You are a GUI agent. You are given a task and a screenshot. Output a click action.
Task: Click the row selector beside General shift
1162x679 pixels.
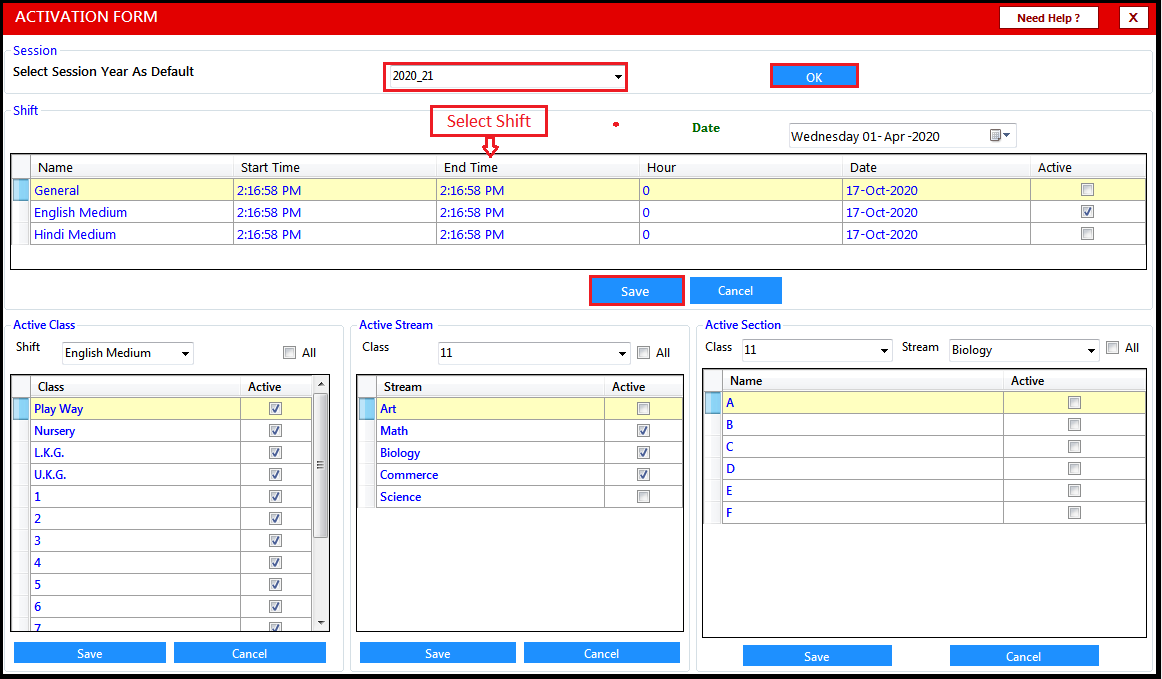[21, 190]
